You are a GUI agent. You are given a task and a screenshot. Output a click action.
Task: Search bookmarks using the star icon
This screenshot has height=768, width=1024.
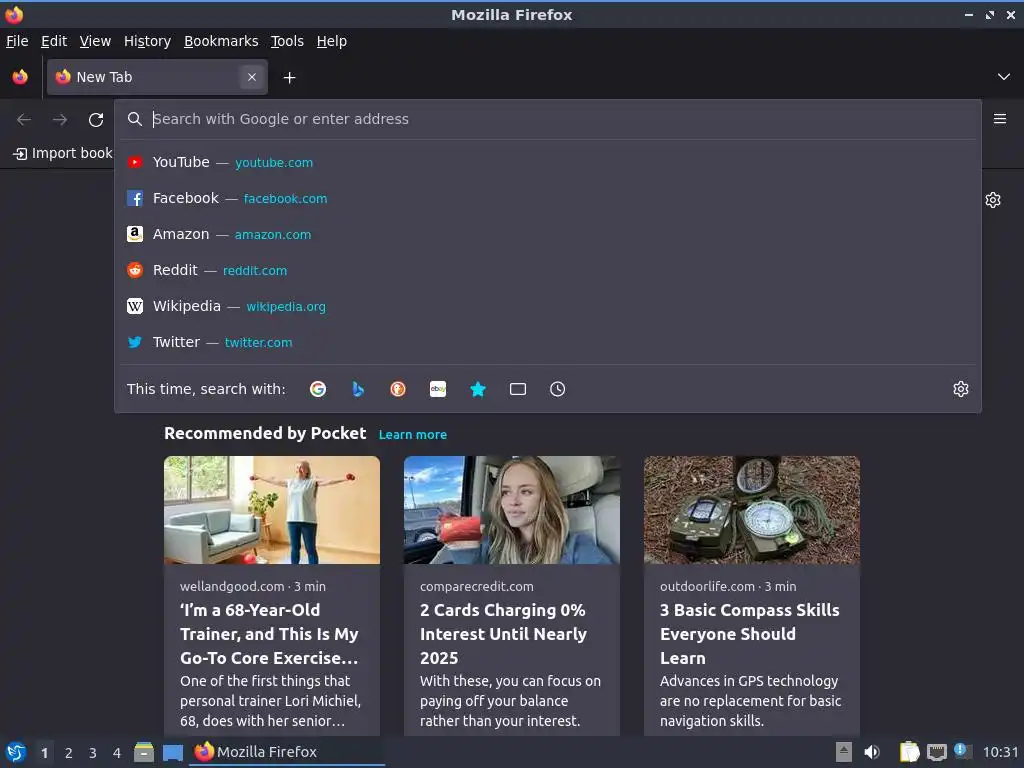coord(478,389)
